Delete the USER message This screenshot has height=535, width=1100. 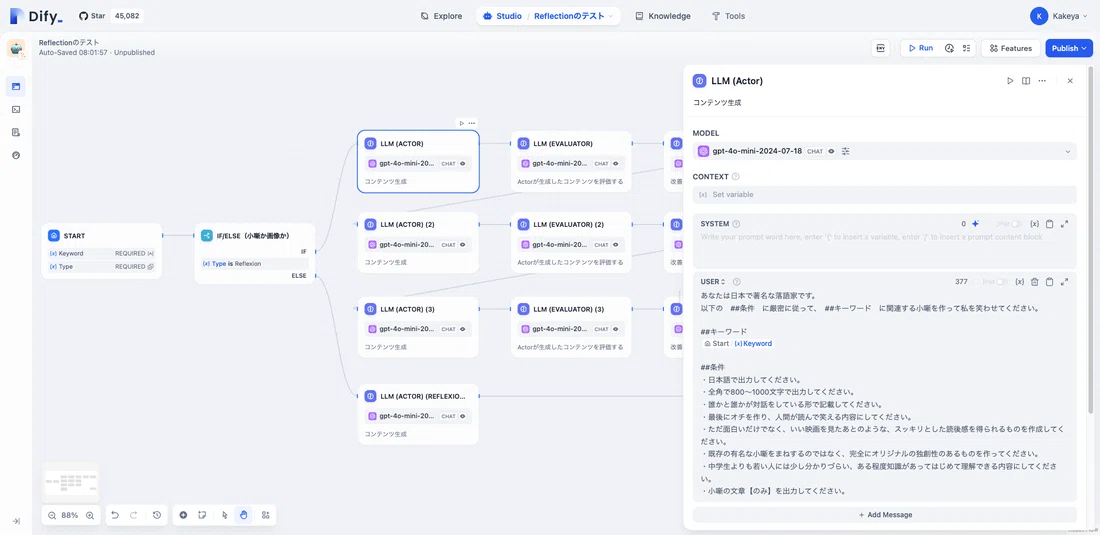coord(1034,281)
